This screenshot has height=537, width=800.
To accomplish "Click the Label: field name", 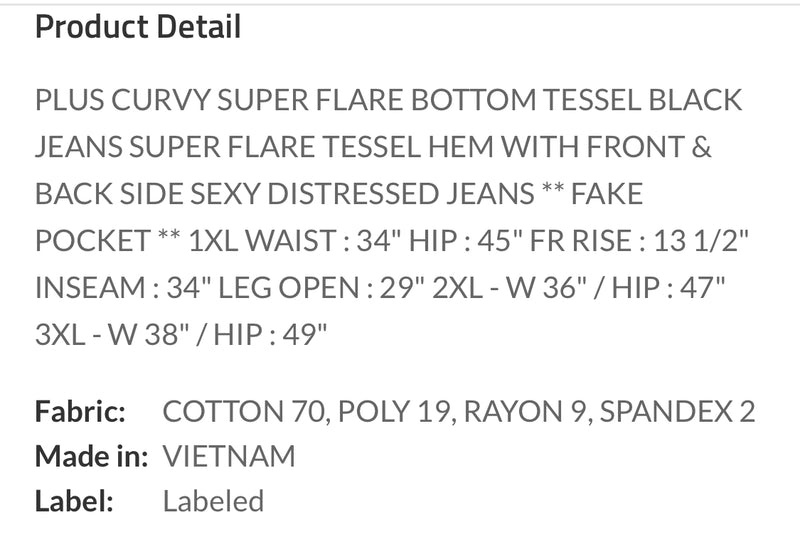I will [x=74, y=501].
